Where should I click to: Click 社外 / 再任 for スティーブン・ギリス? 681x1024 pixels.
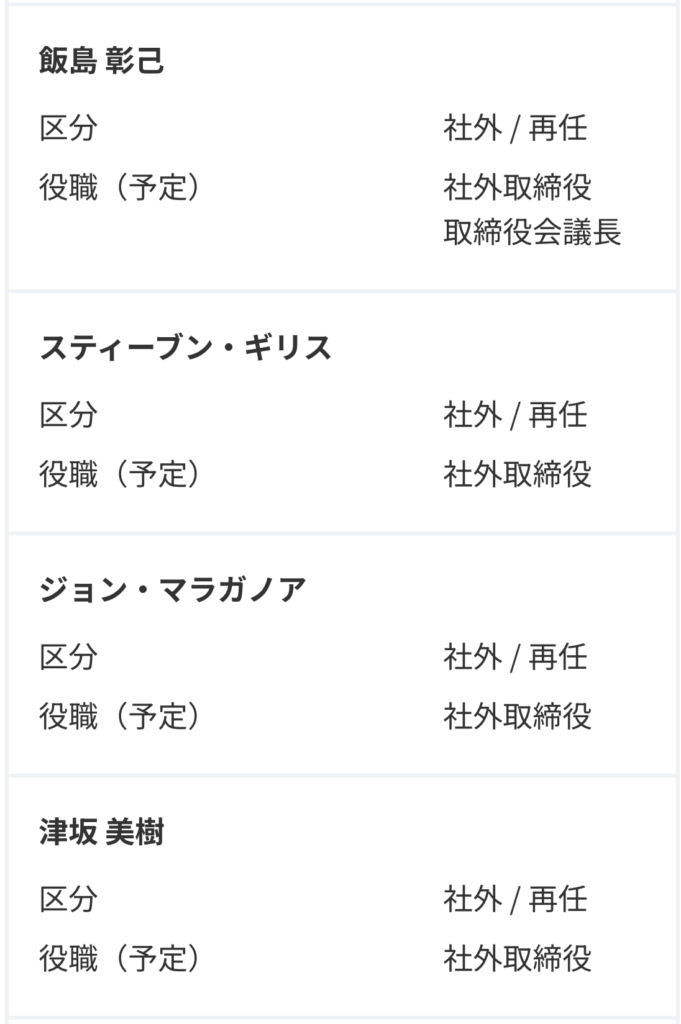click(x=515, y=415)
